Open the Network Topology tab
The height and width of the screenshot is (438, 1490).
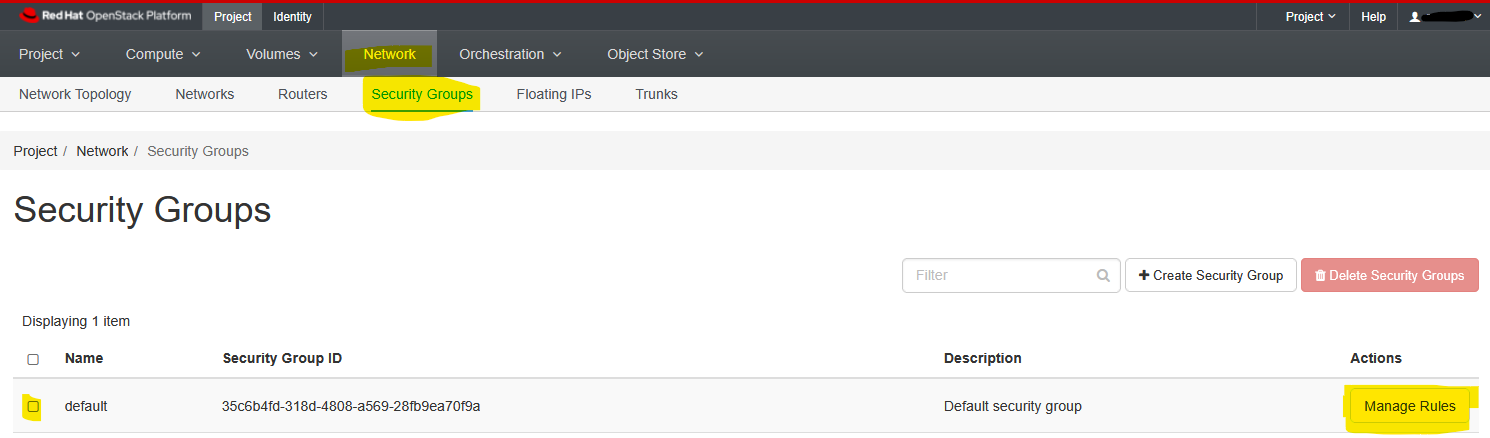[x=75, y=94]
